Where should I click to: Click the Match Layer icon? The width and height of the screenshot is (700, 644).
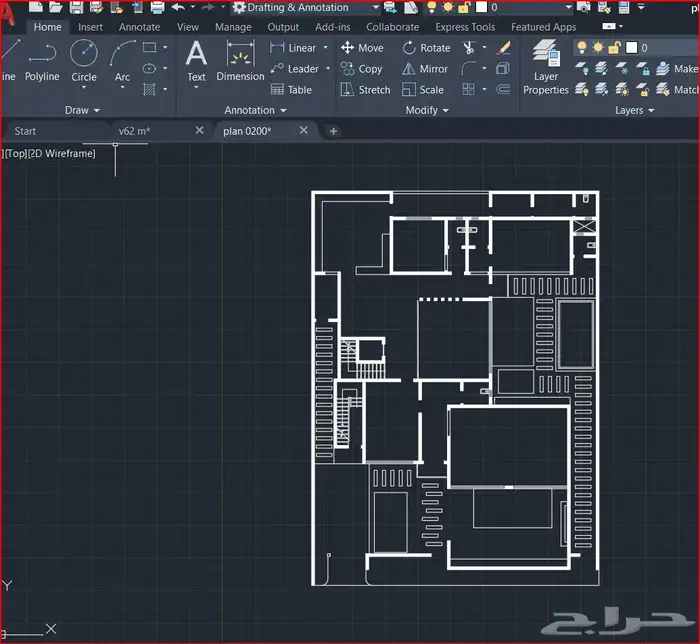pos(663,90)
